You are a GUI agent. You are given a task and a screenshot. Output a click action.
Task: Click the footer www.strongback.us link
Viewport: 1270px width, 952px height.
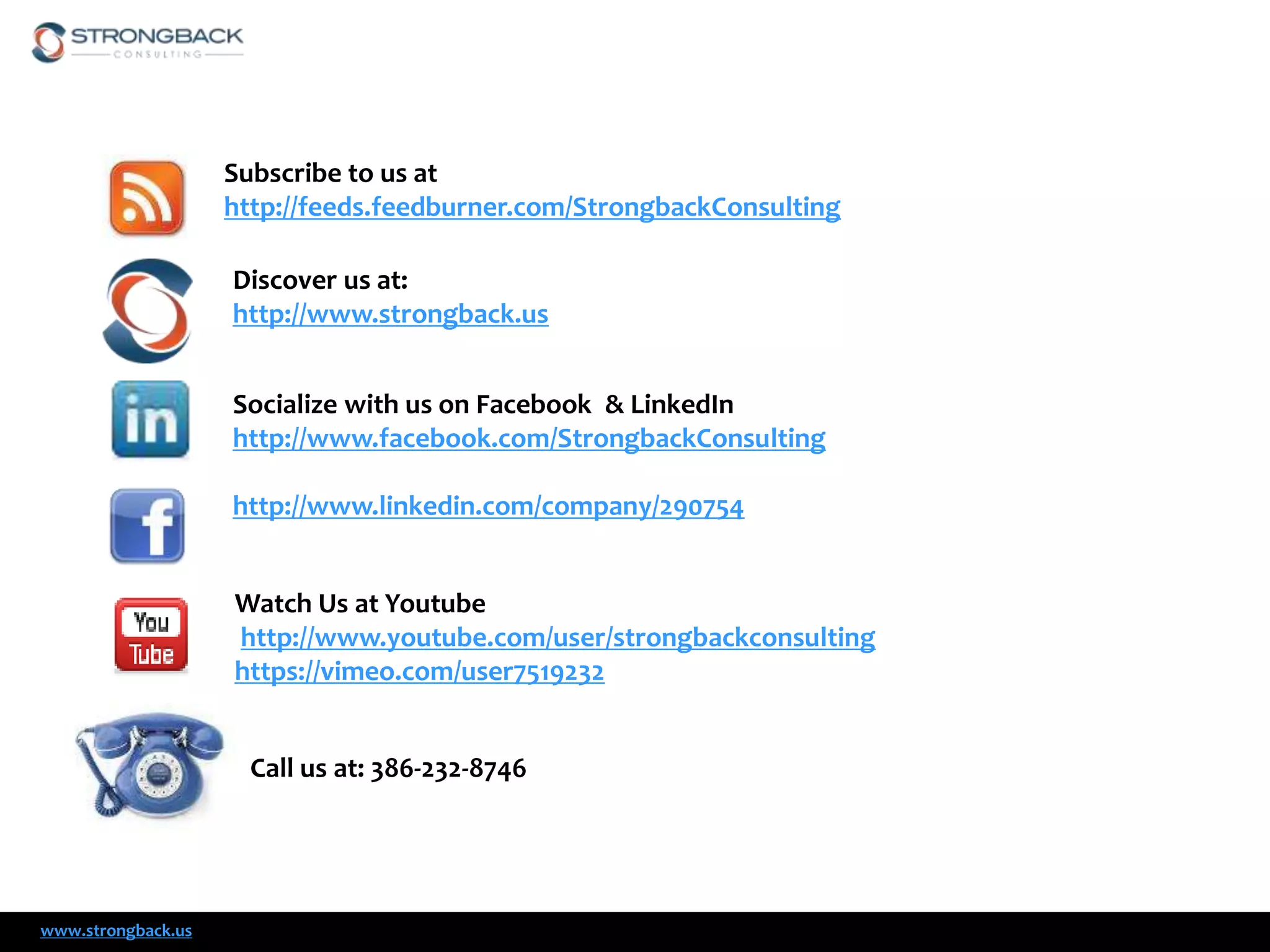(x=116, y=930)
